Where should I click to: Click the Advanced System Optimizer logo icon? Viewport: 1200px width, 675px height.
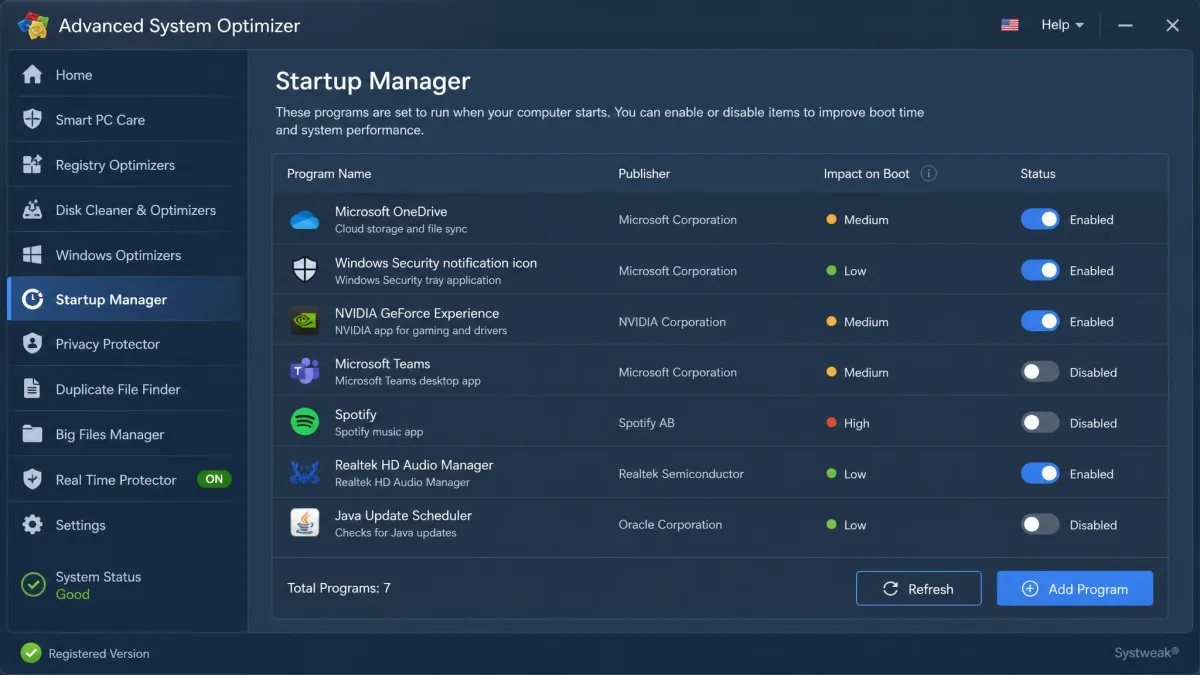pyautogui.click(x=33, y=25)
